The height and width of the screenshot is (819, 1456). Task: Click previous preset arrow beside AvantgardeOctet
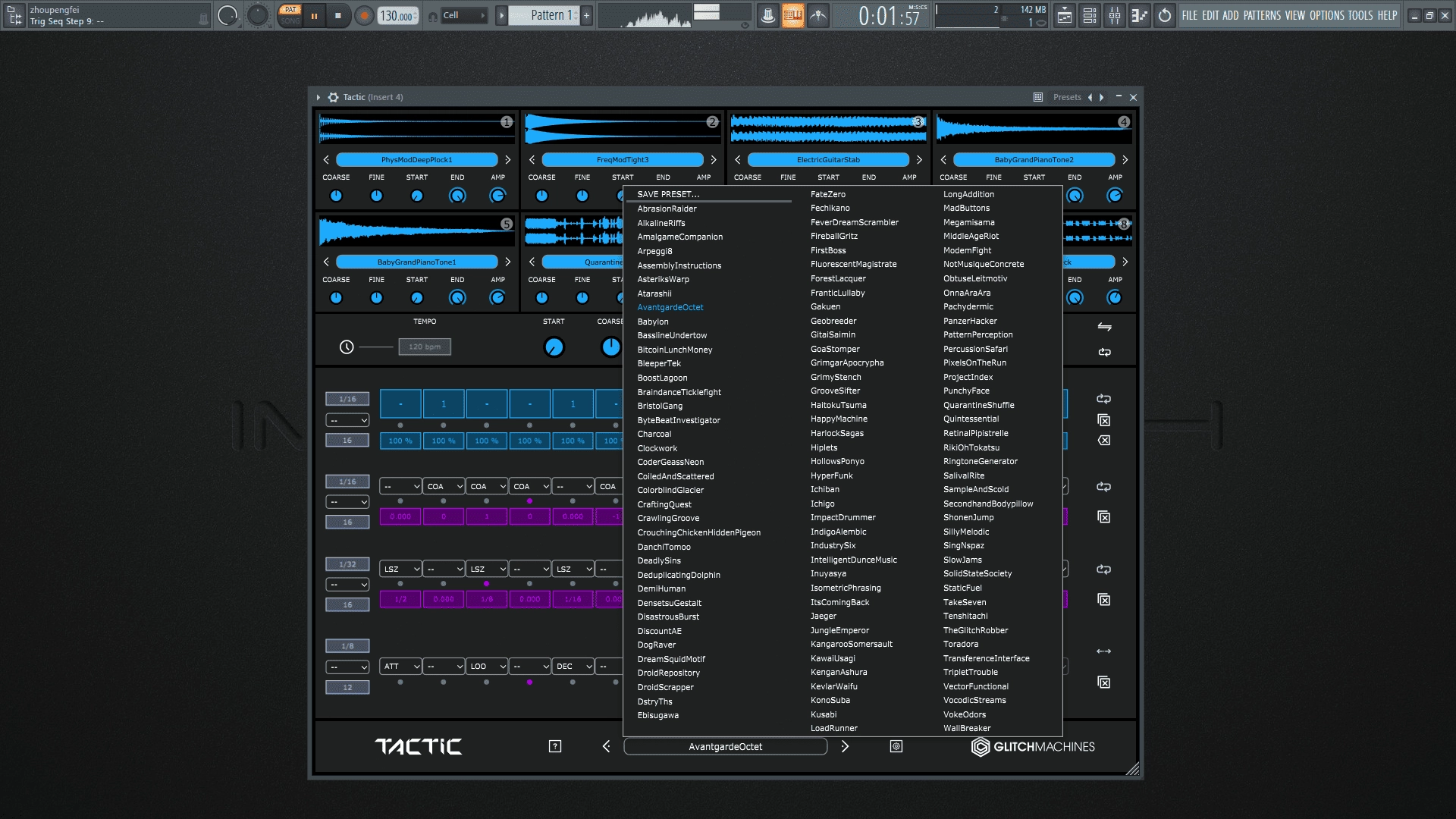coord(606,746)
